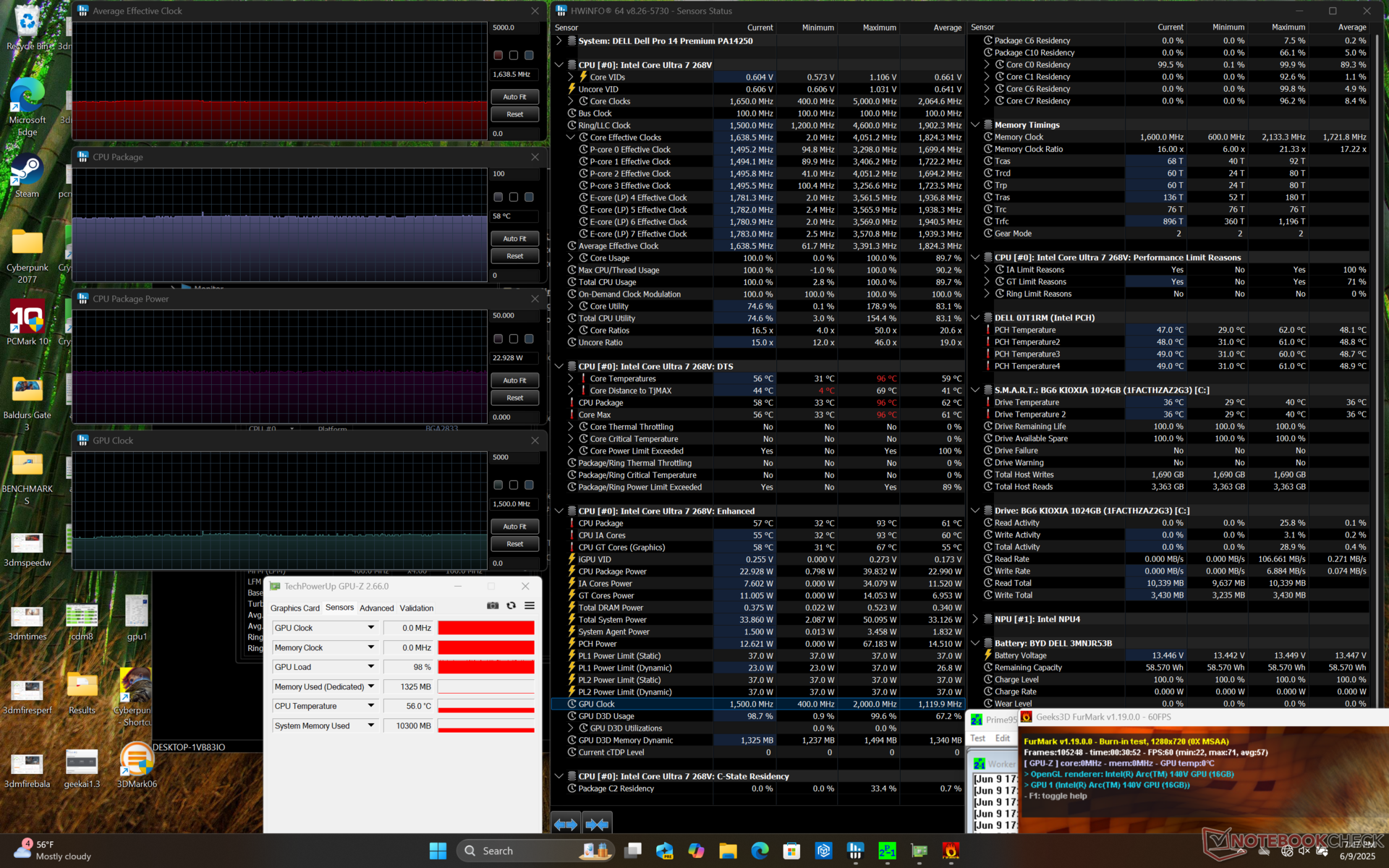Open GPU Load sensor dropdown in GPU-Z
The width and height of the screenshot is (1389, 868).
pos(371,667)
